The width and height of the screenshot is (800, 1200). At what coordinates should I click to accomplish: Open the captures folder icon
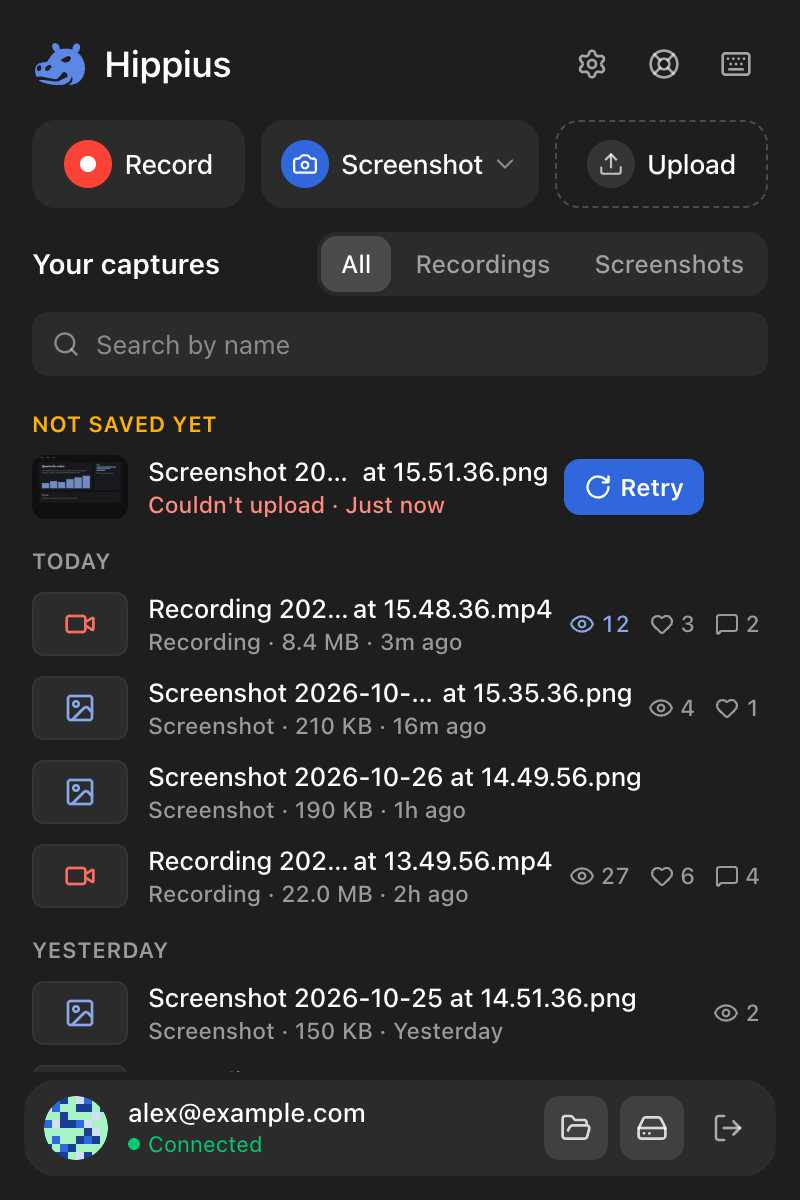(576, 1128)
